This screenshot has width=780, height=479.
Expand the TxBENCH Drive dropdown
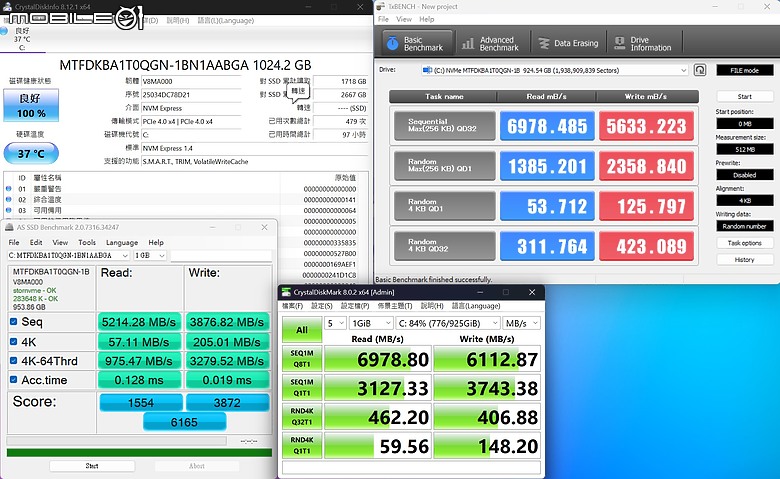683,70
